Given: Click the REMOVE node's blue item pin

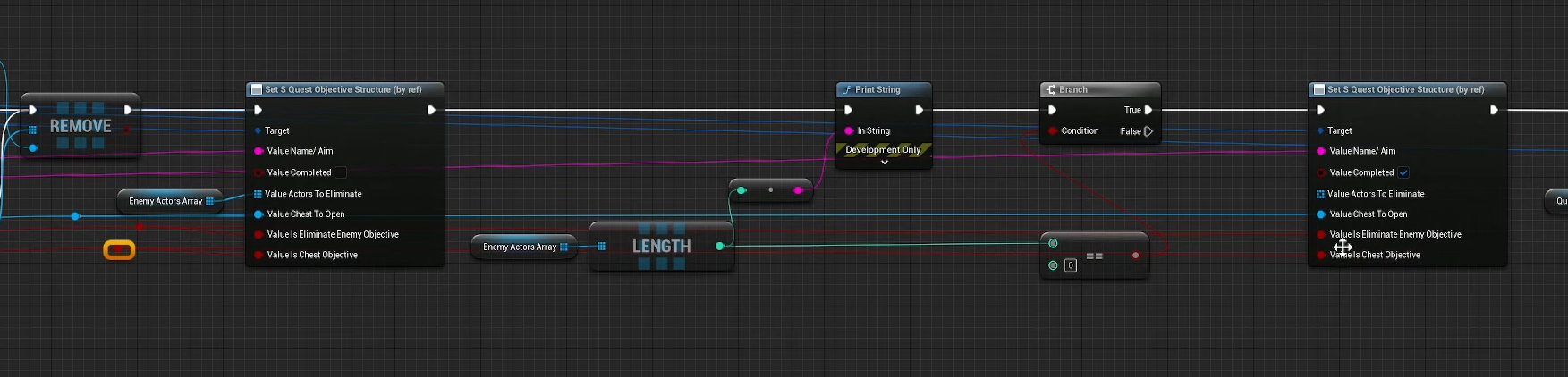Looking at the screenshot, I should 32,148.
